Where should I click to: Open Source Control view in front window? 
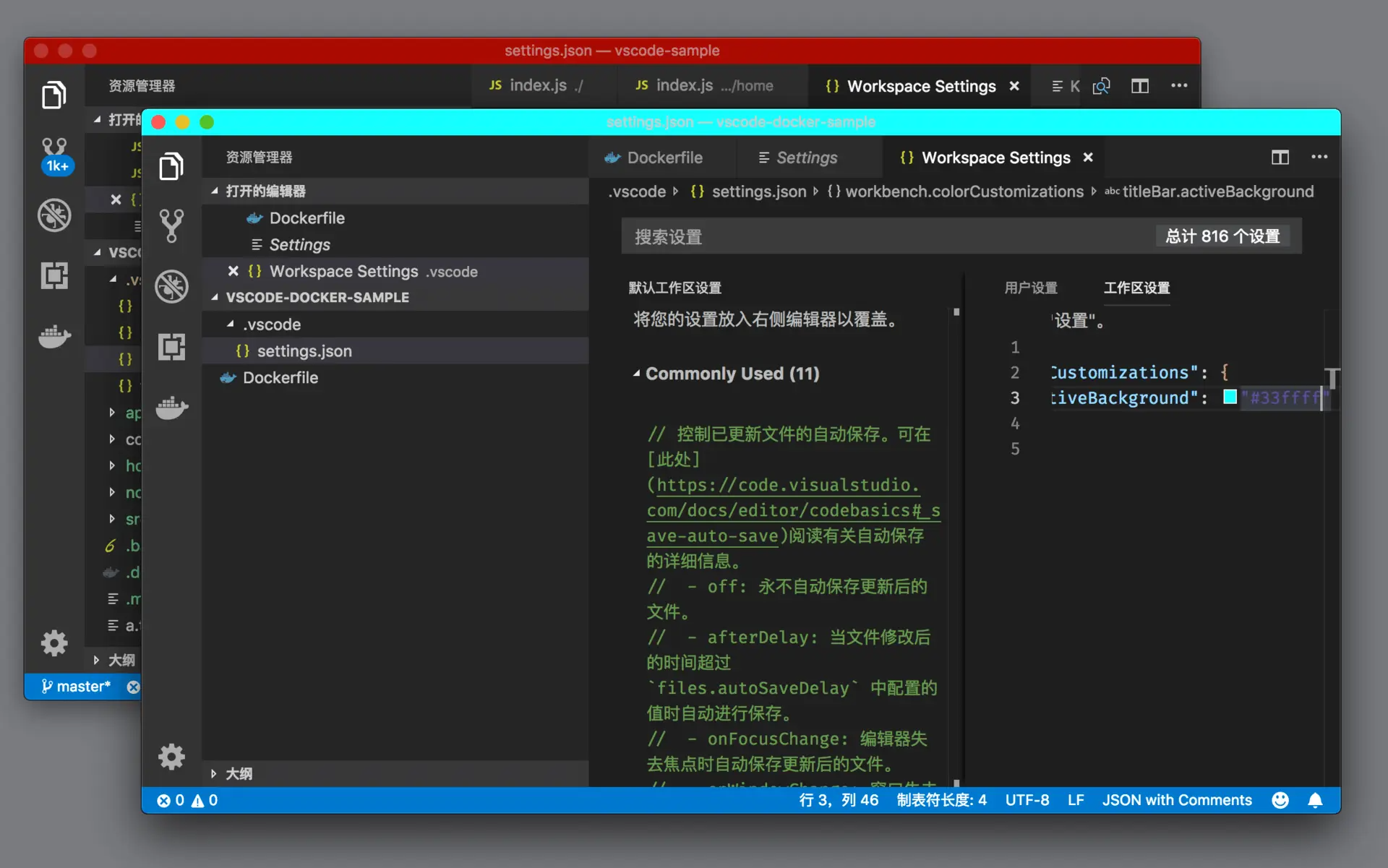[171, 225]
